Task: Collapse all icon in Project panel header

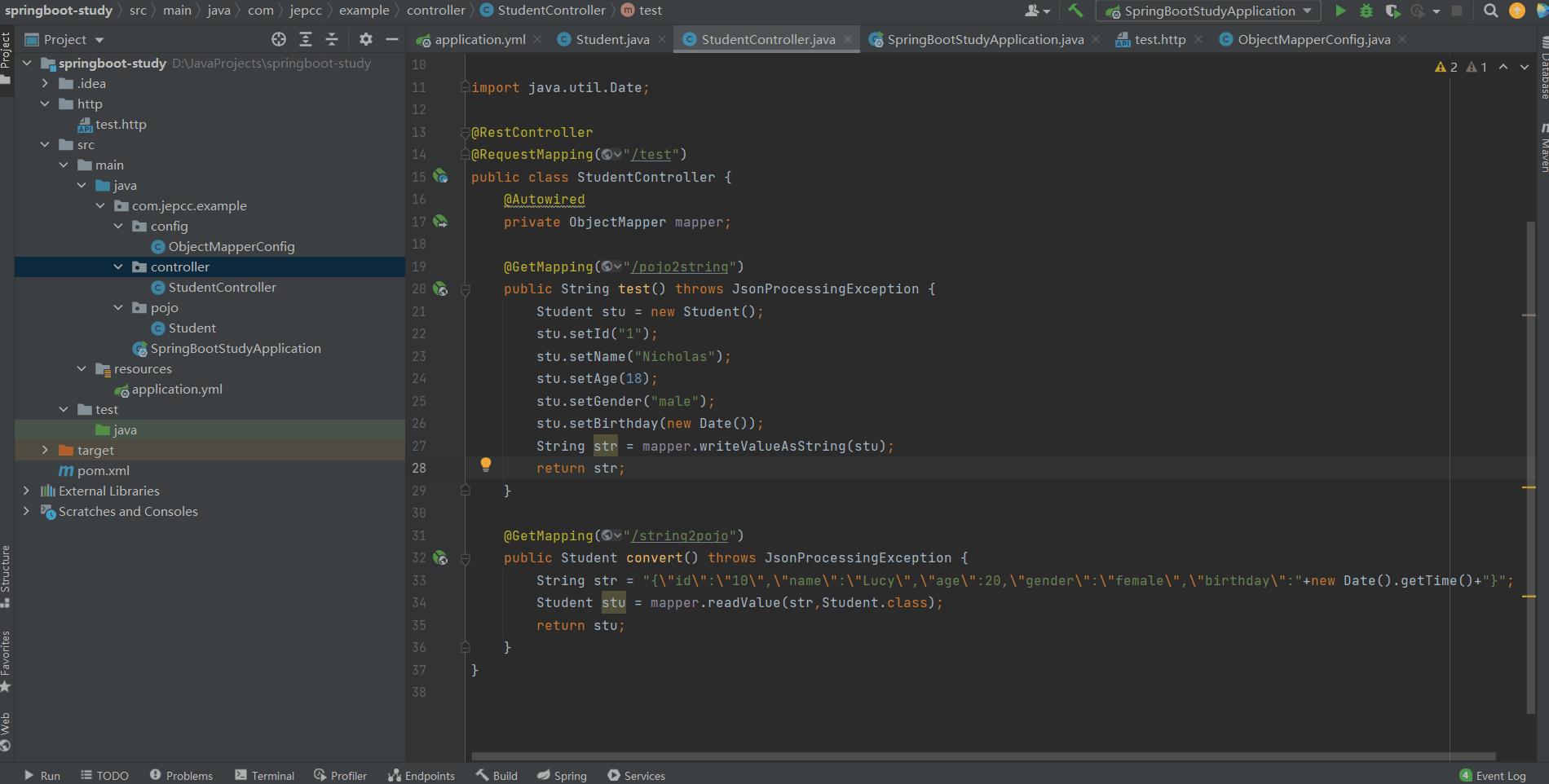Action: (332, 39)
